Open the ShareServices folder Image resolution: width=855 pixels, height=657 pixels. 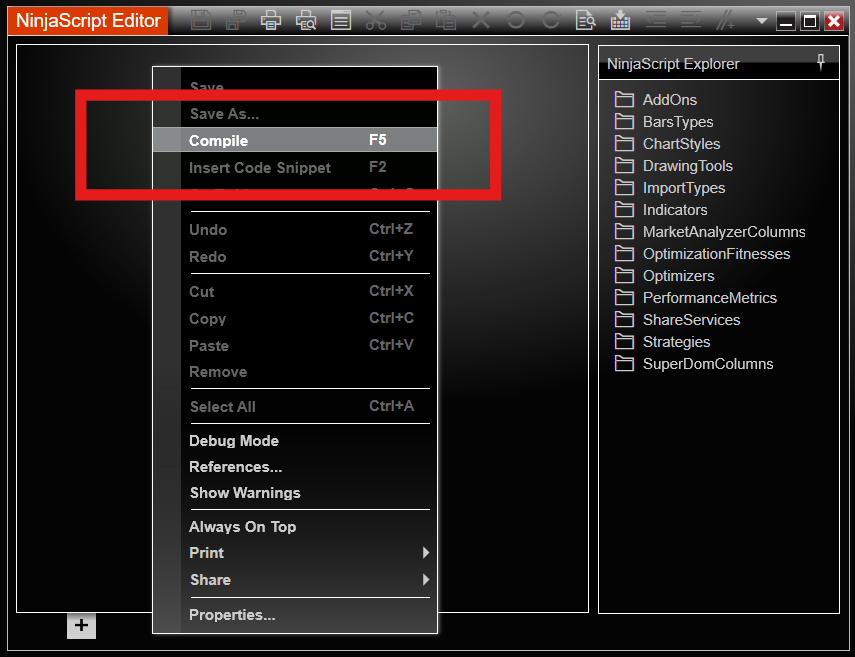click(677, 320)
